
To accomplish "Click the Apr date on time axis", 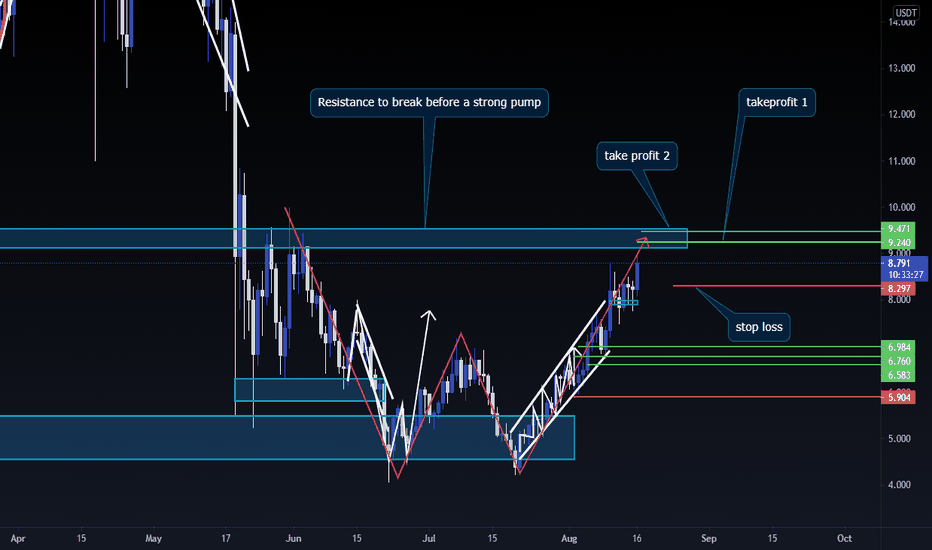I will pos(18,539).
